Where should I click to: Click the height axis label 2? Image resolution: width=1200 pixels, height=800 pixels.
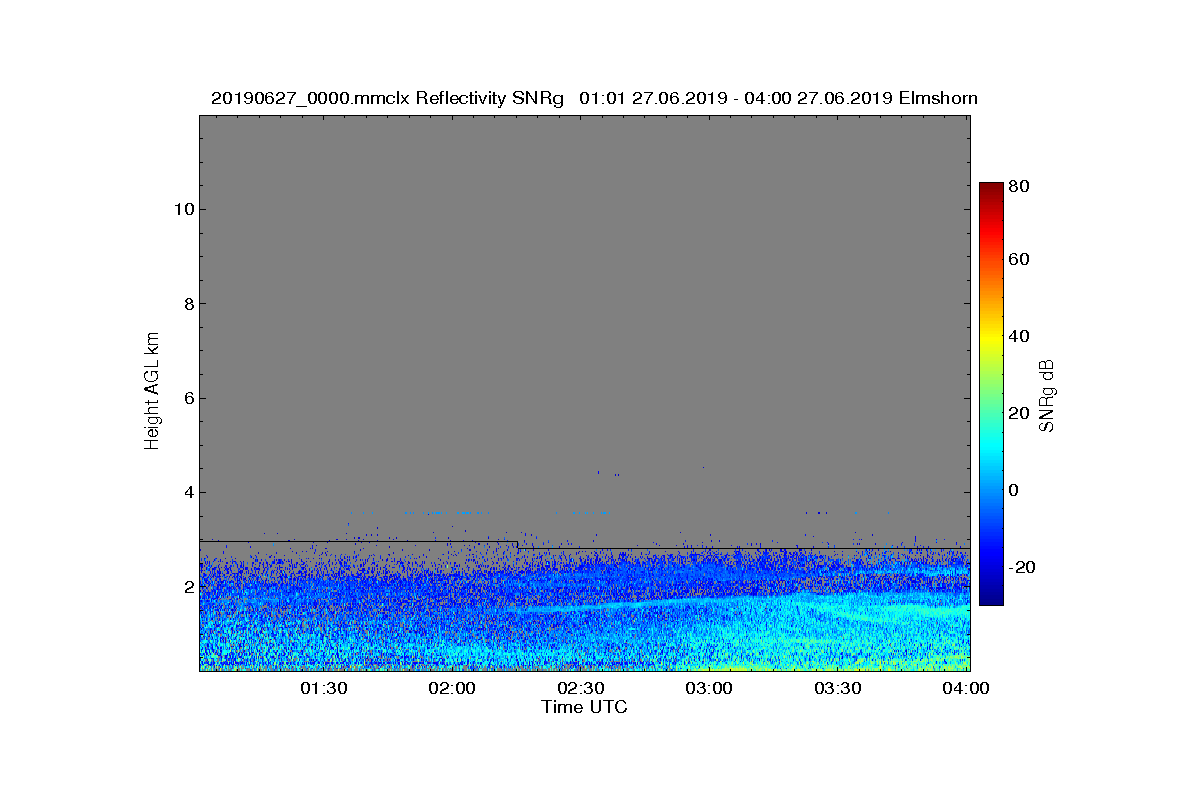pyautogui.click(x=187, y=587)
